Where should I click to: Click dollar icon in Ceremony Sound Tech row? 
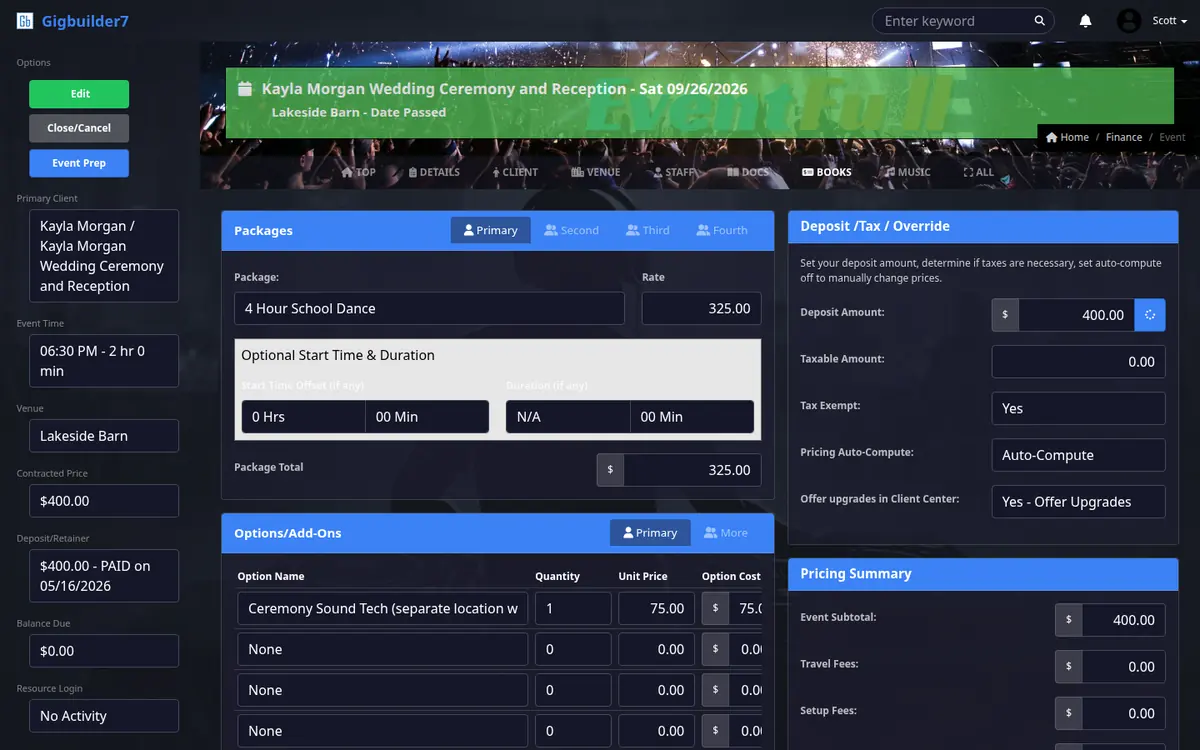tap(715, 609)
